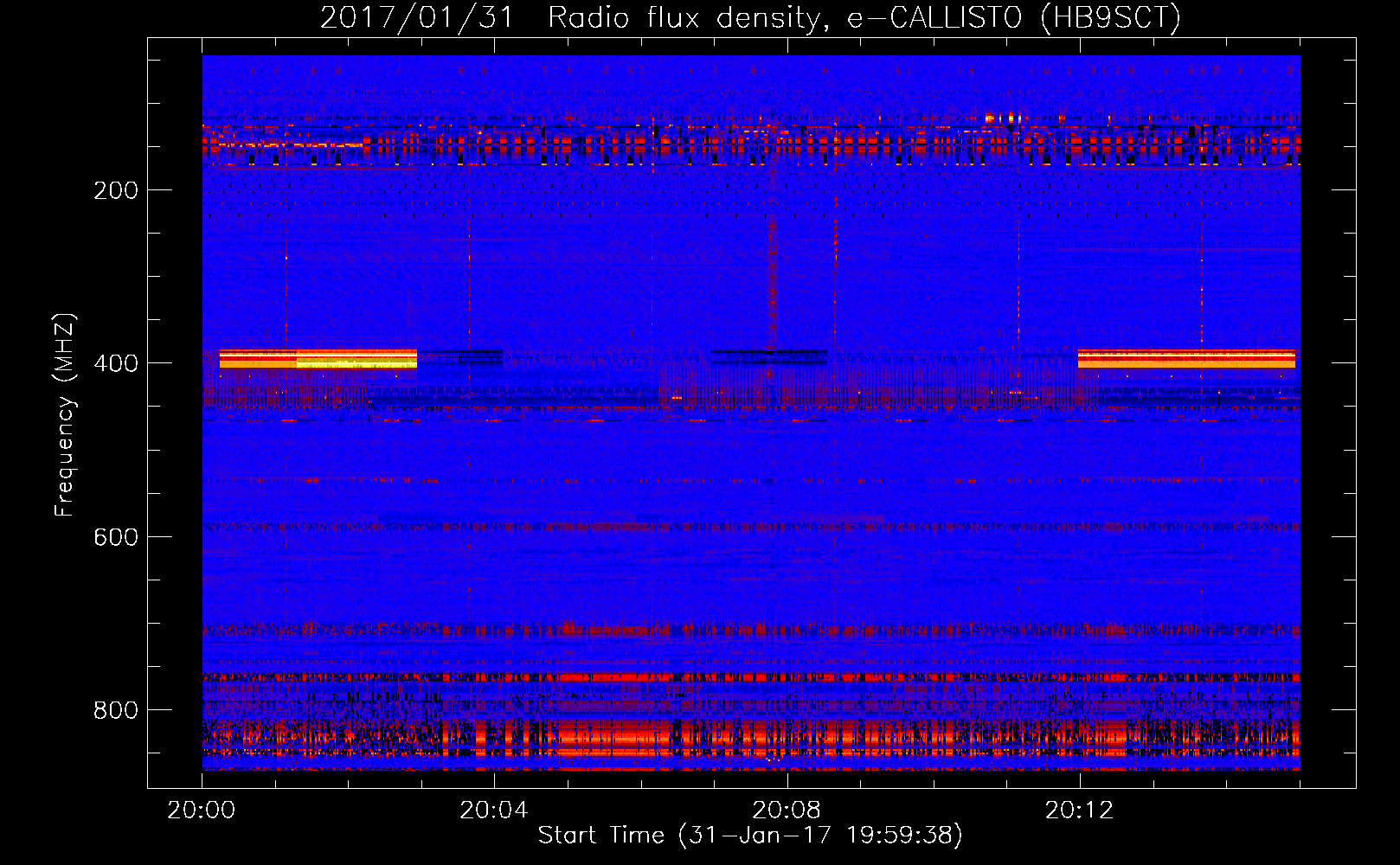
Task: Click the "20:04" time tick label
Action: [x=494, y=810]
